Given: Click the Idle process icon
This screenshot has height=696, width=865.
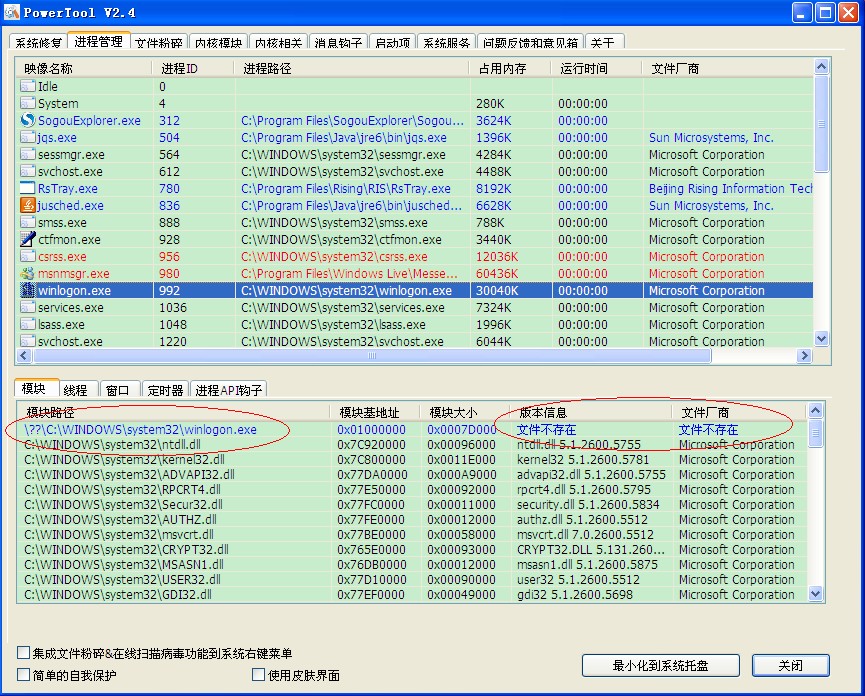Looking at the screenshot, I should pos(28,86).
